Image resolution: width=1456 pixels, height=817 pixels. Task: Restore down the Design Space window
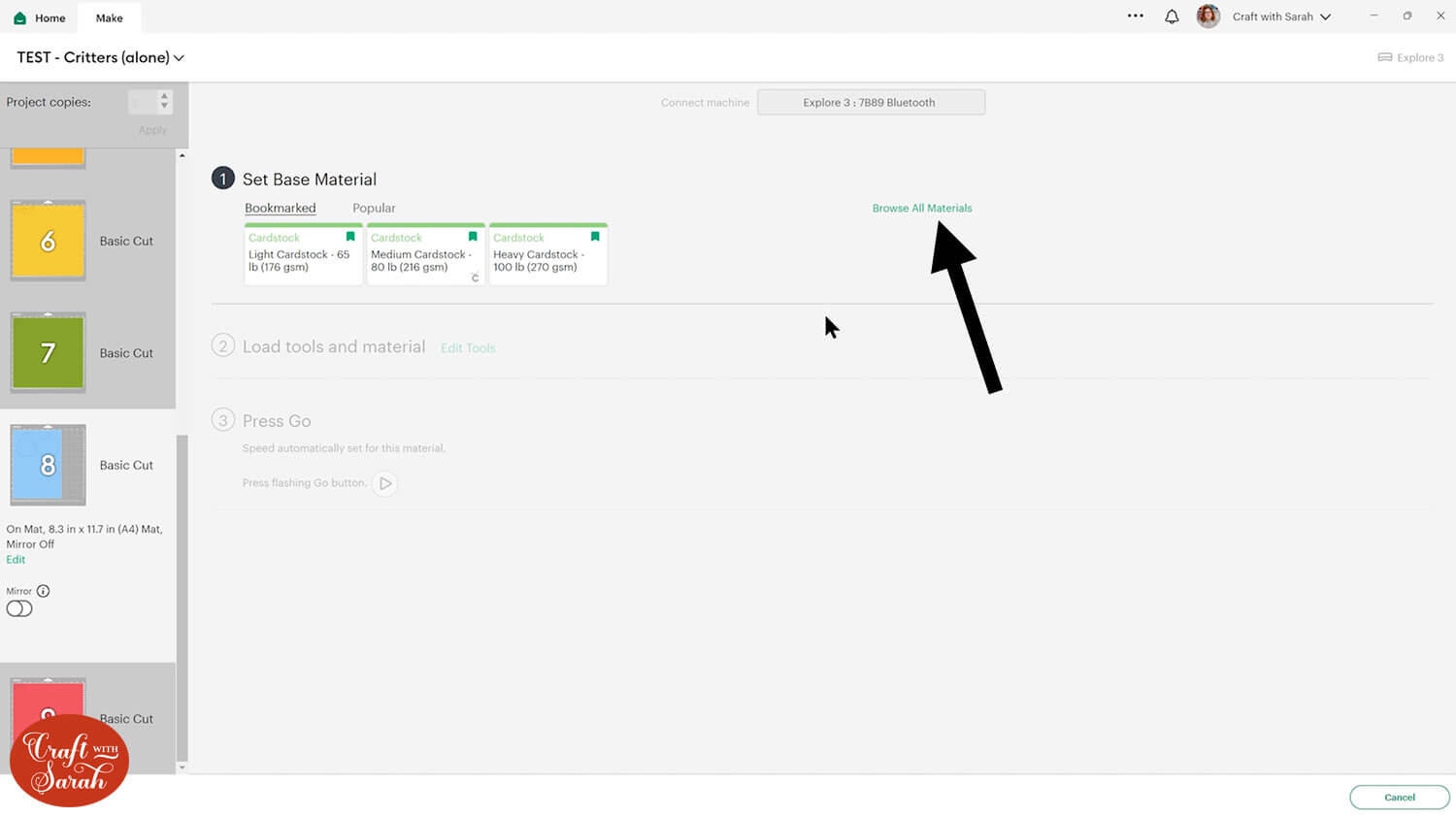1406,16
